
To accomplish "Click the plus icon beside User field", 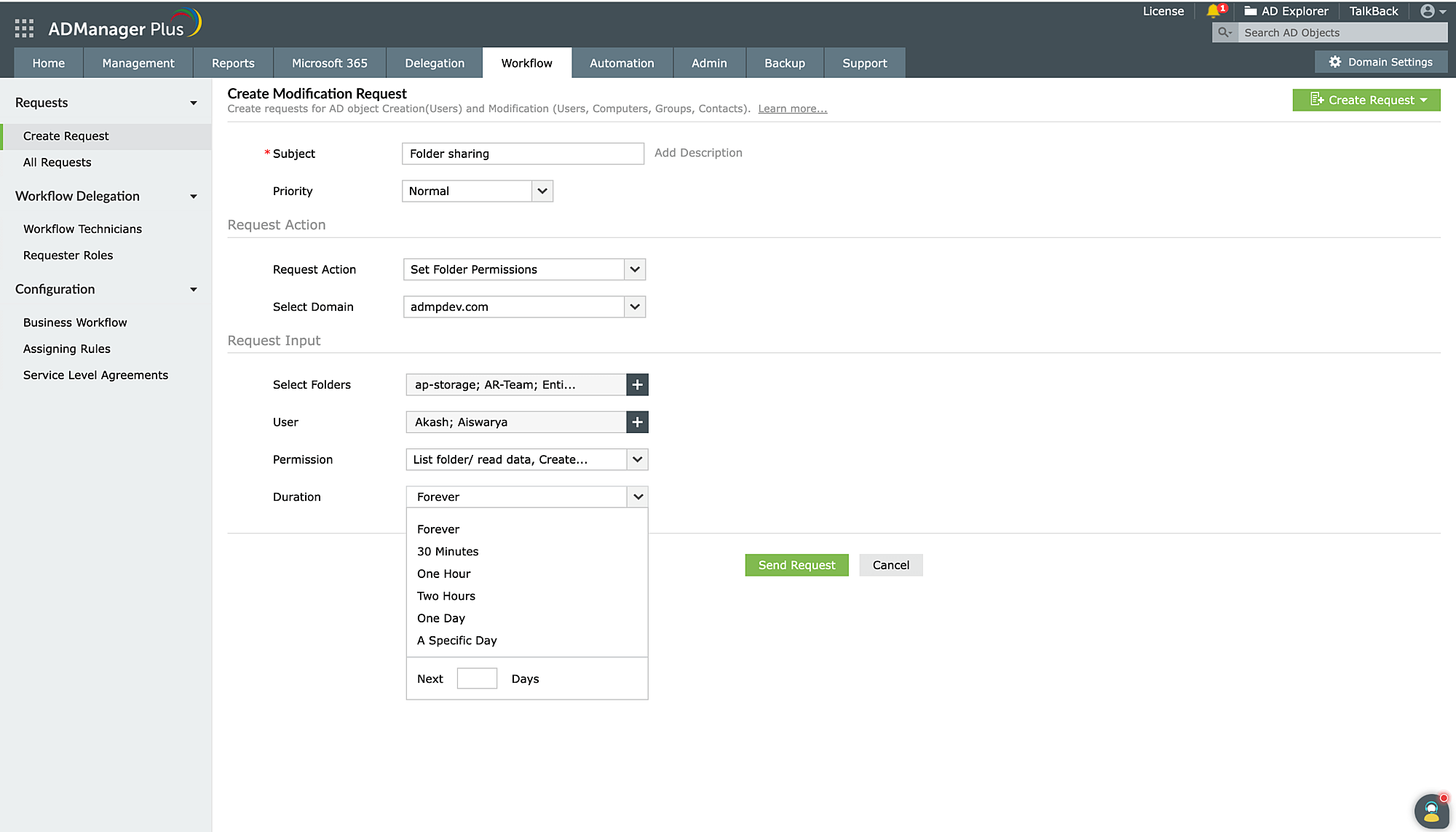I will tap(637, 422).
